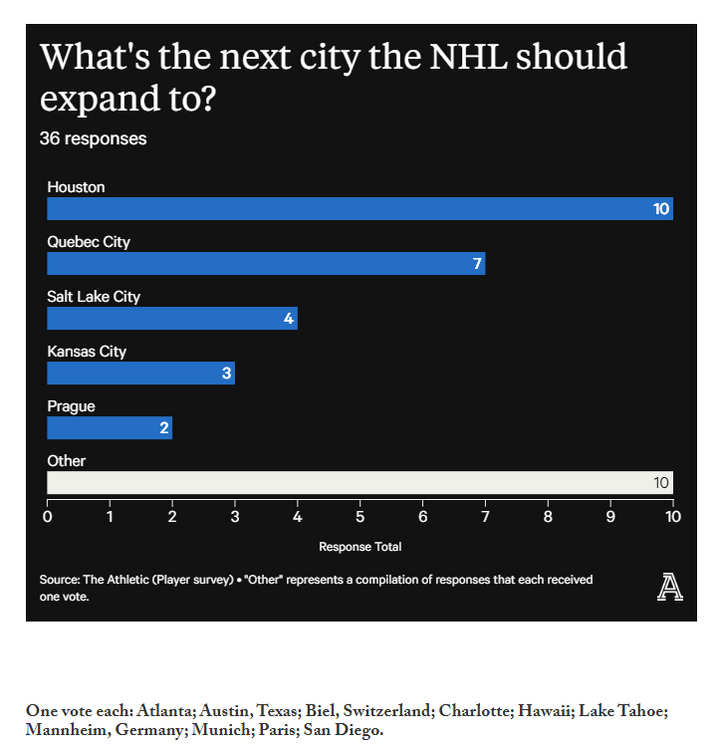Click the one vote each caption
Image resolution: width=719 pixels, height=750 pixels.
coord(346,720)
